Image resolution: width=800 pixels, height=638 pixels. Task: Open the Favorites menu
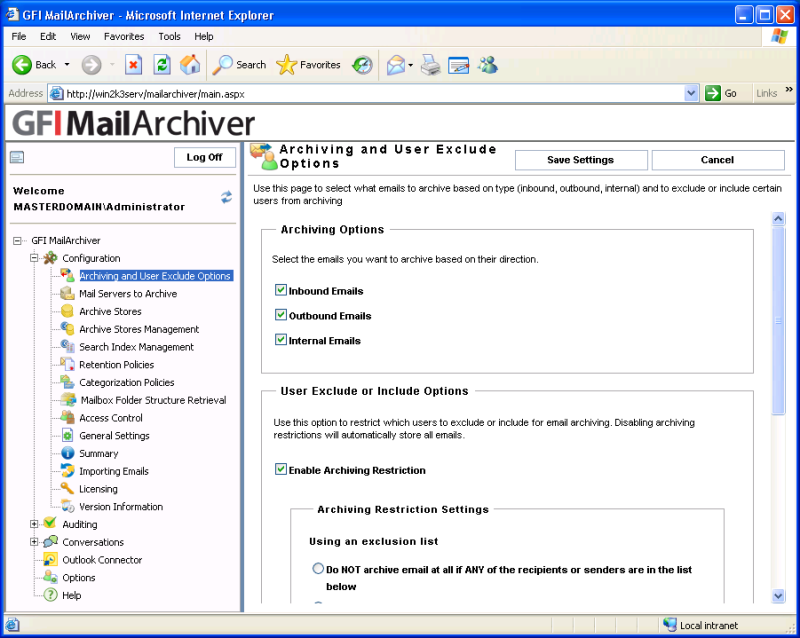click(x=124, y=36)
